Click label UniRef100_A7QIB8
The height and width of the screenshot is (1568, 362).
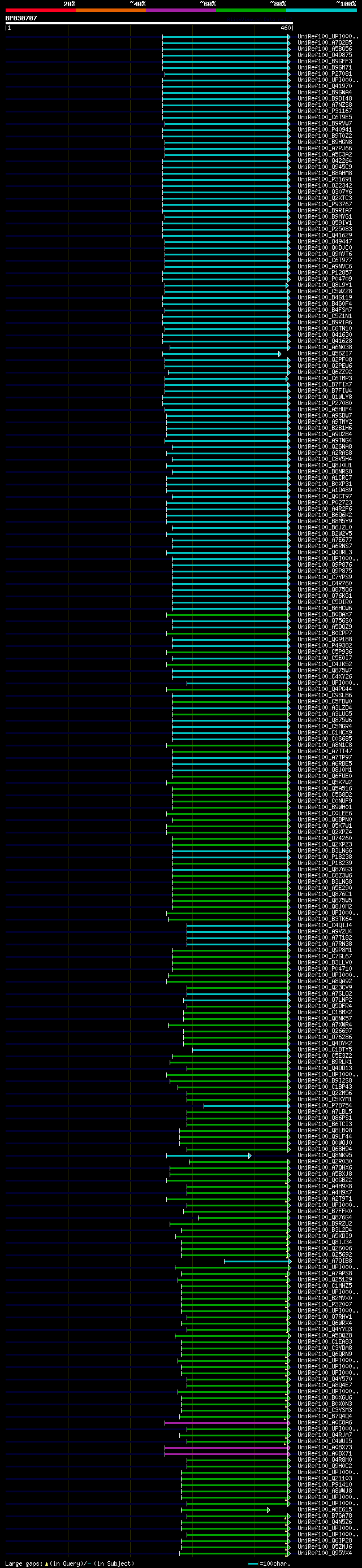click(324, 1261)
